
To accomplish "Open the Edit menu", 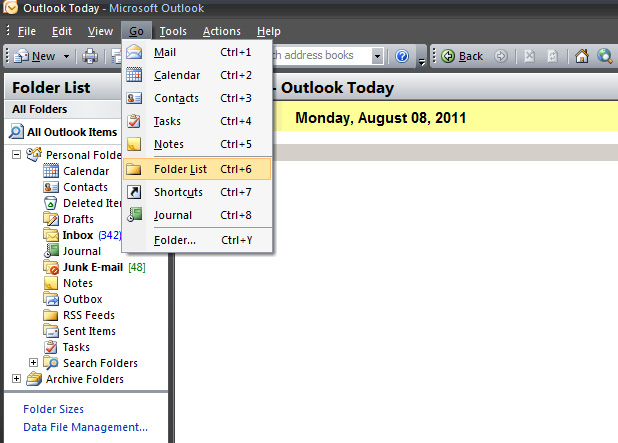I will tap(62, 31).
